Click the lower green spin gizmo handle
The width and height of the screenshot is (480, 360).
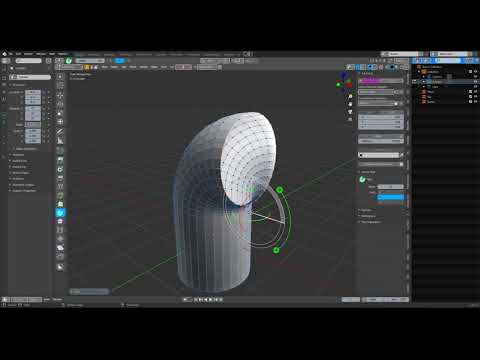(276, 250)
